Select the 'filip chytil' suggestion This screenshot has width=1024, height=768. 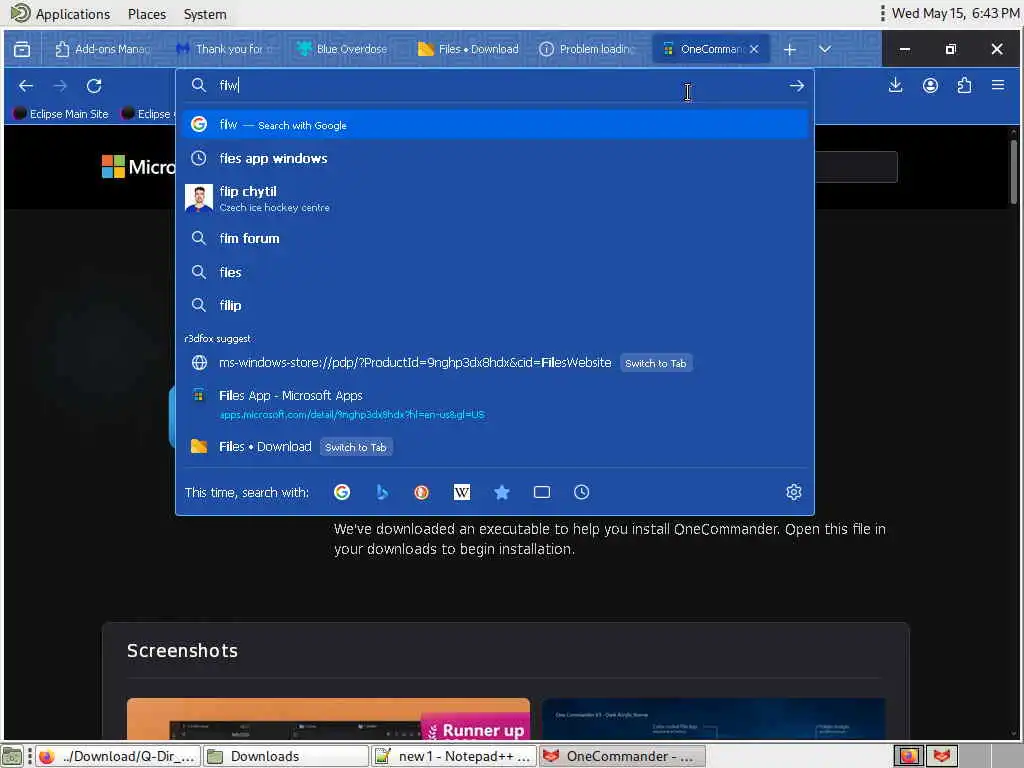[495, 199]
